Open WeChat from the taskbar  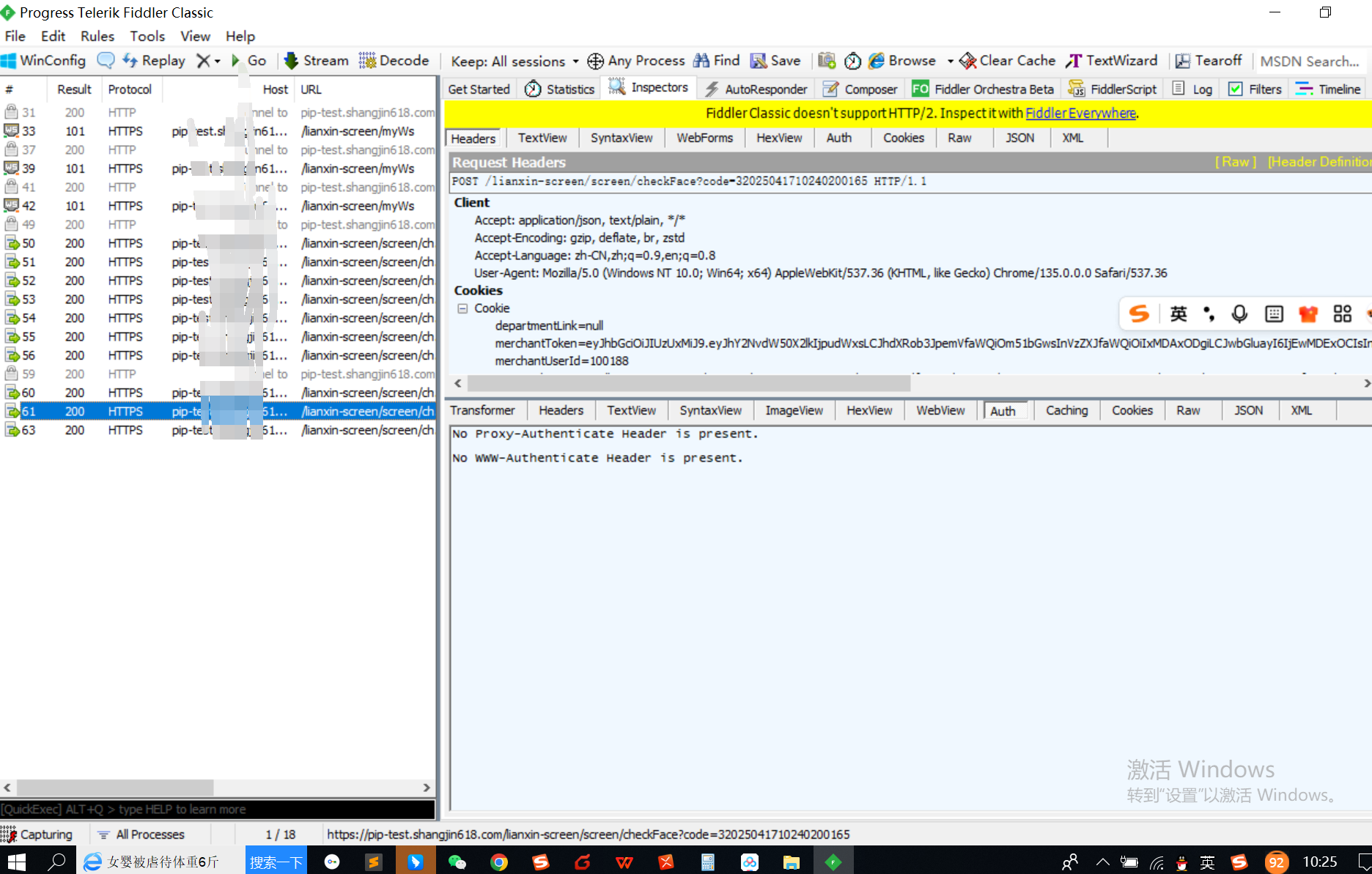click(x=457, y=862)
